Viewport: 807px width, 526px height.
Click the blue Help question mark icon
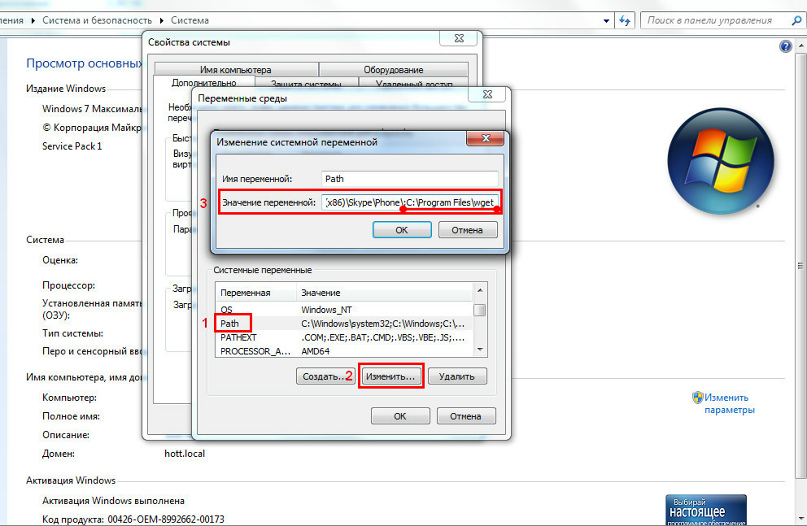click(x=785, y=47)
